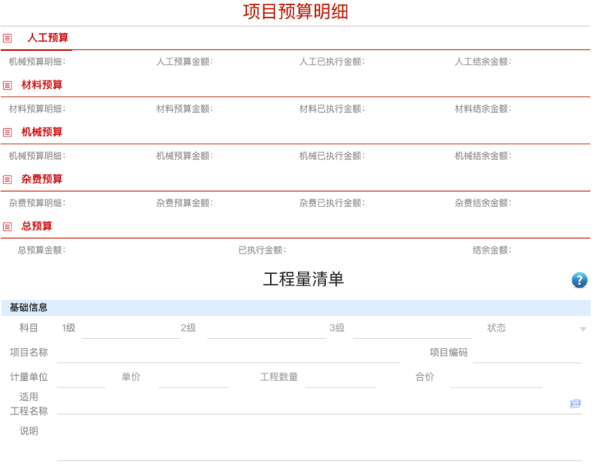Focus the 1级 科目 input field
600x469 pixels.
tap(130, 330)
